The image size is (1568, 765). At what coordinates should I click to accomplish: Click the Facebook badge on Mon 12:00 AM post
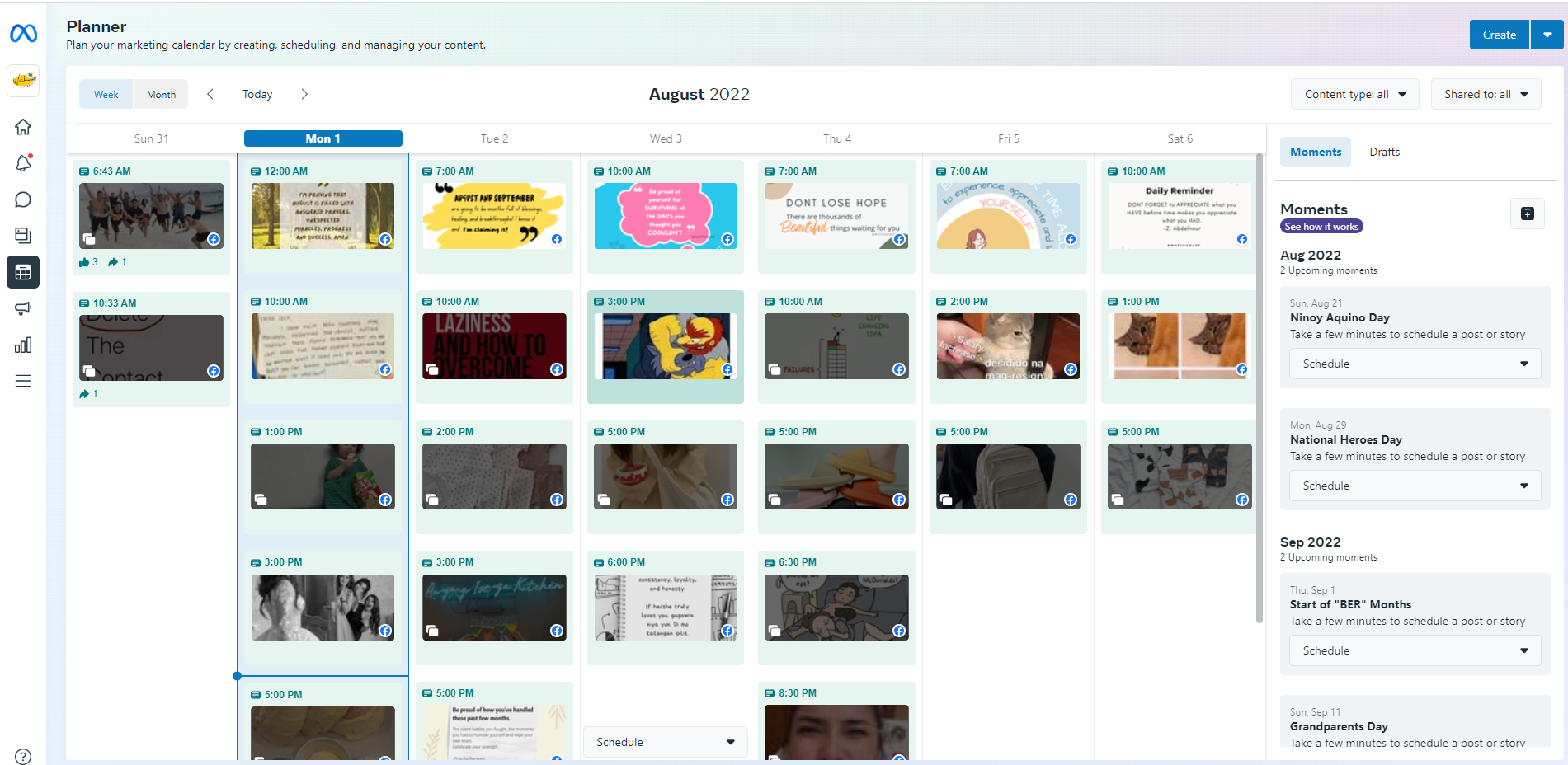385,239
